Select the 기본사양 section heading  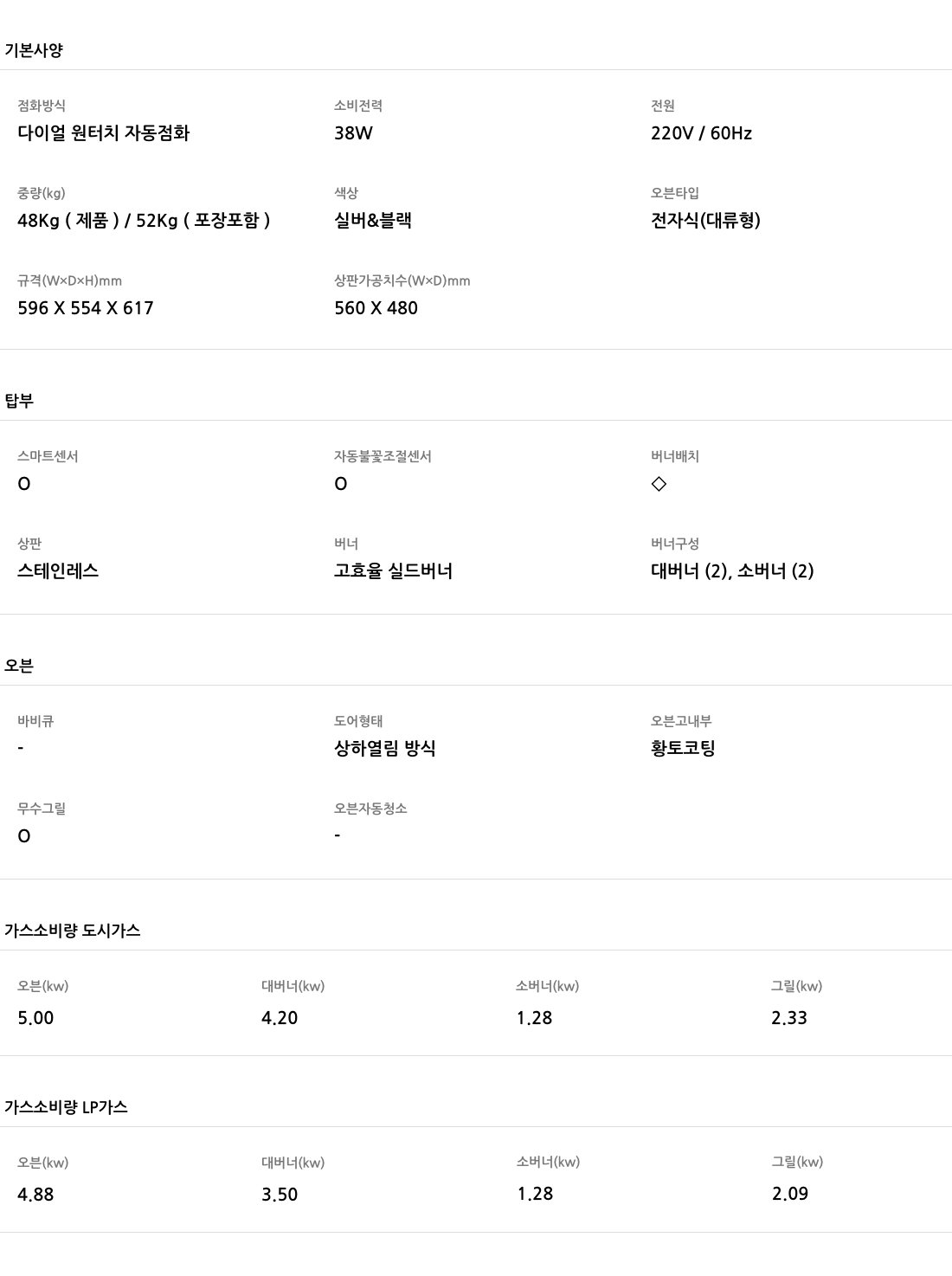coord(34,50)
